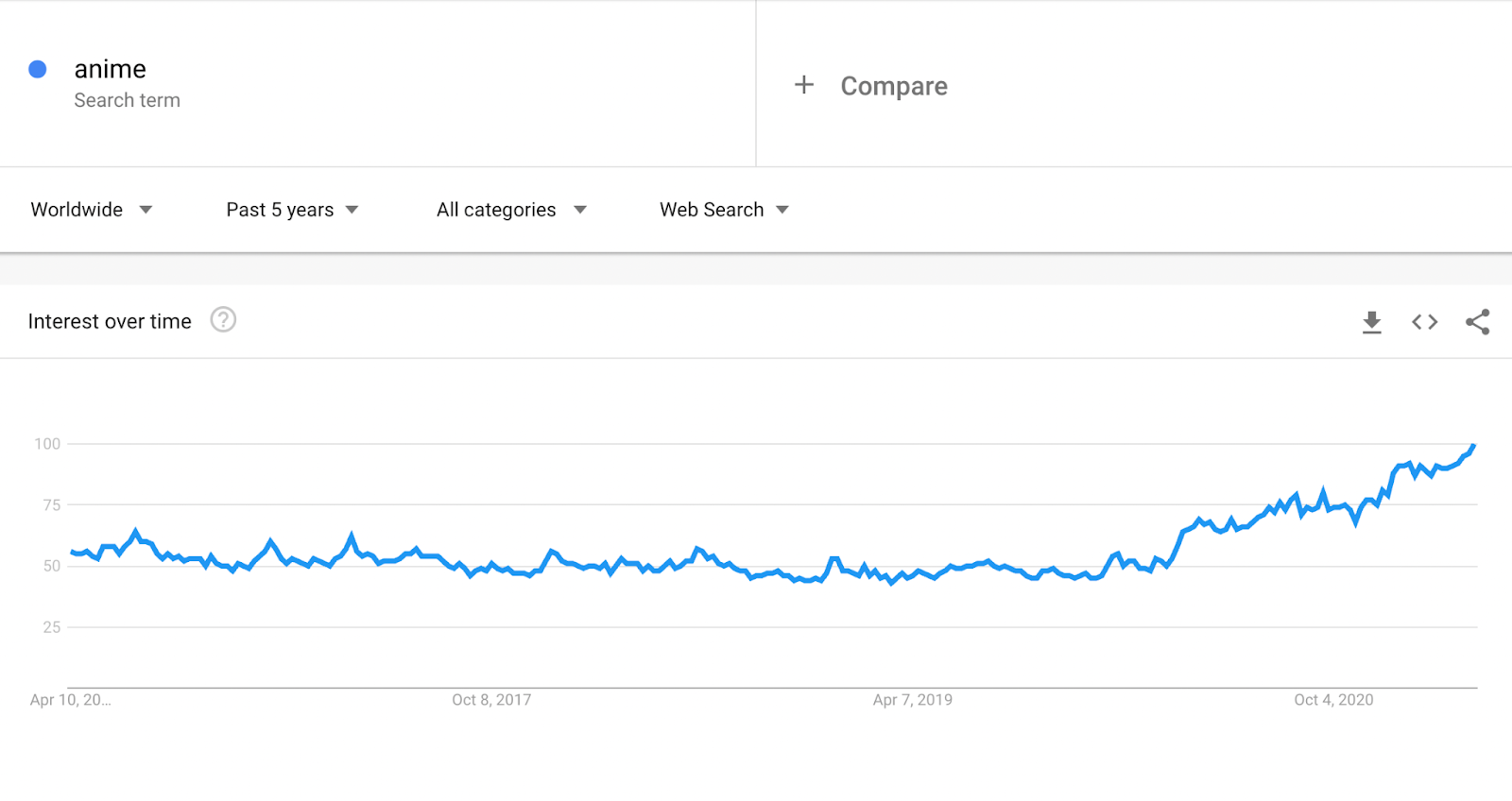The width and height of the screenshot is (1512, 801).
Task: Click the blue dot next to anime
Action: coord(38,69)
